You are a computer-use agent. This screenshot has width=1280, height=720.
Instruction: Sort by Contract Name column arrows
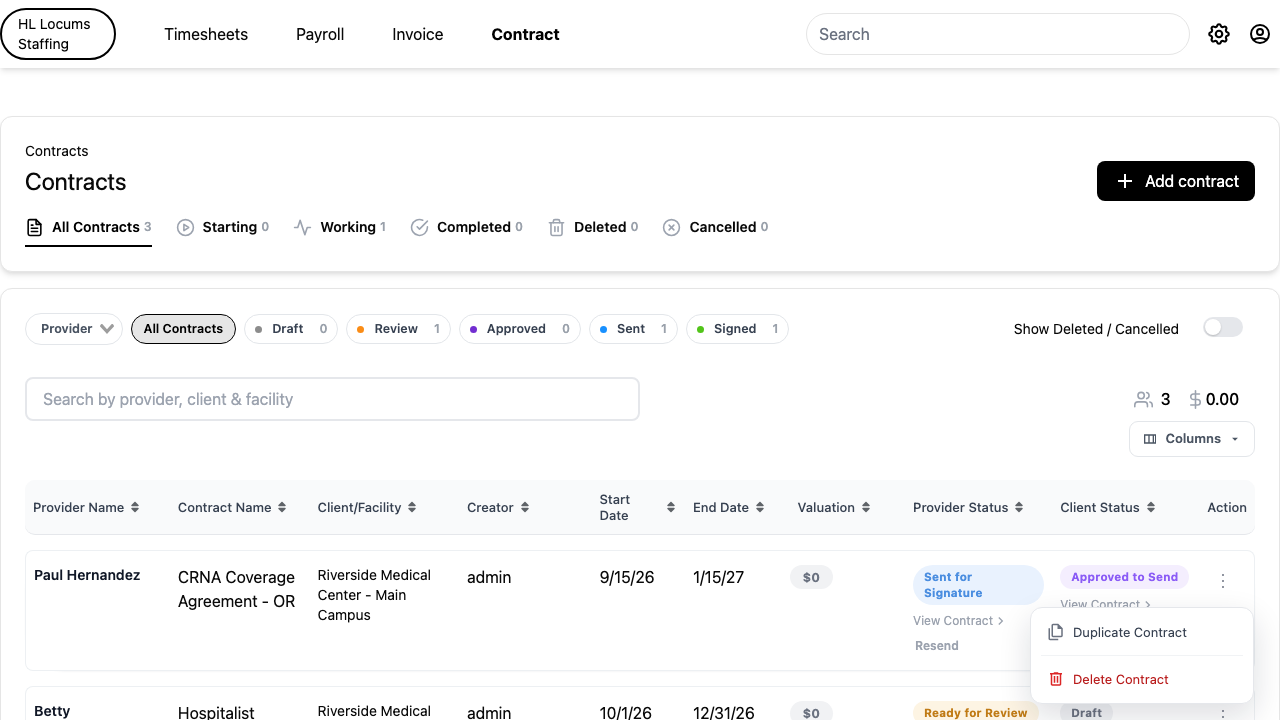[x=282, y=507]
